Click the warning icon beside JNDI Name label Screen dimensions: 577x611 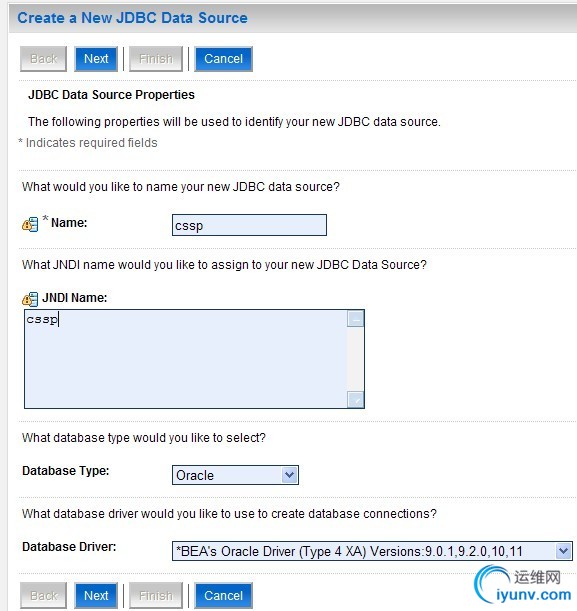point(30,299)
